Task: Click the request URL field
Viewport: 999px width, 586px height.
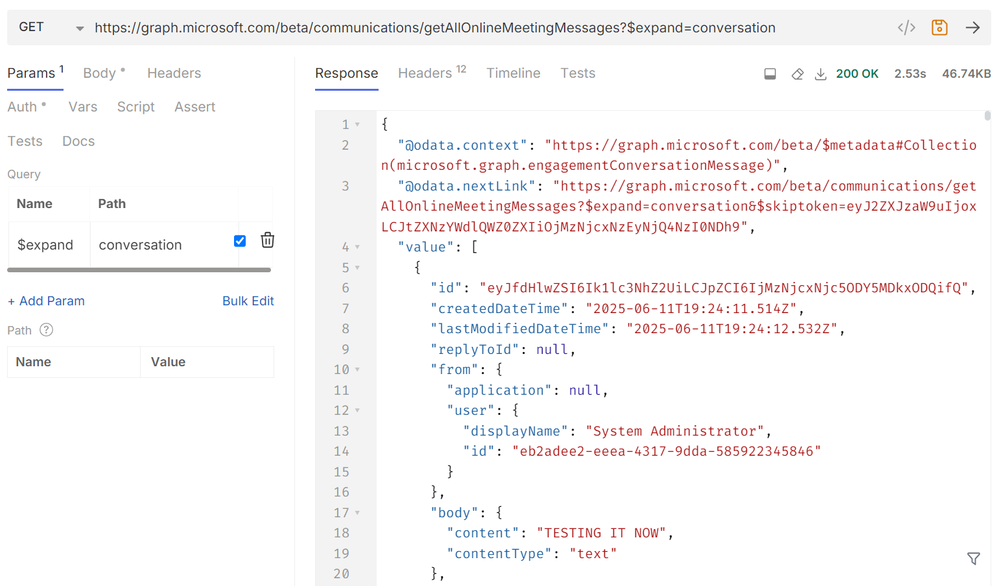Action: click(435, 27)
